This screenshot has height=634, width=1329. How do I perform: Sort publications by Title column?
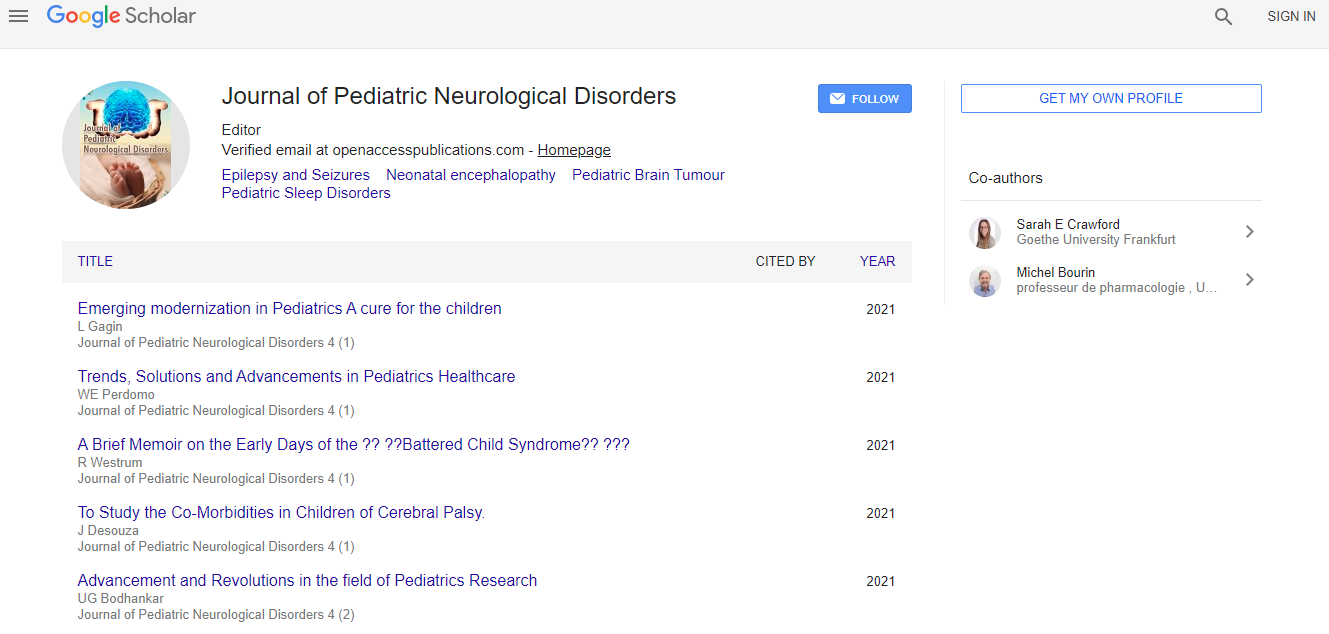coord(95,261)
